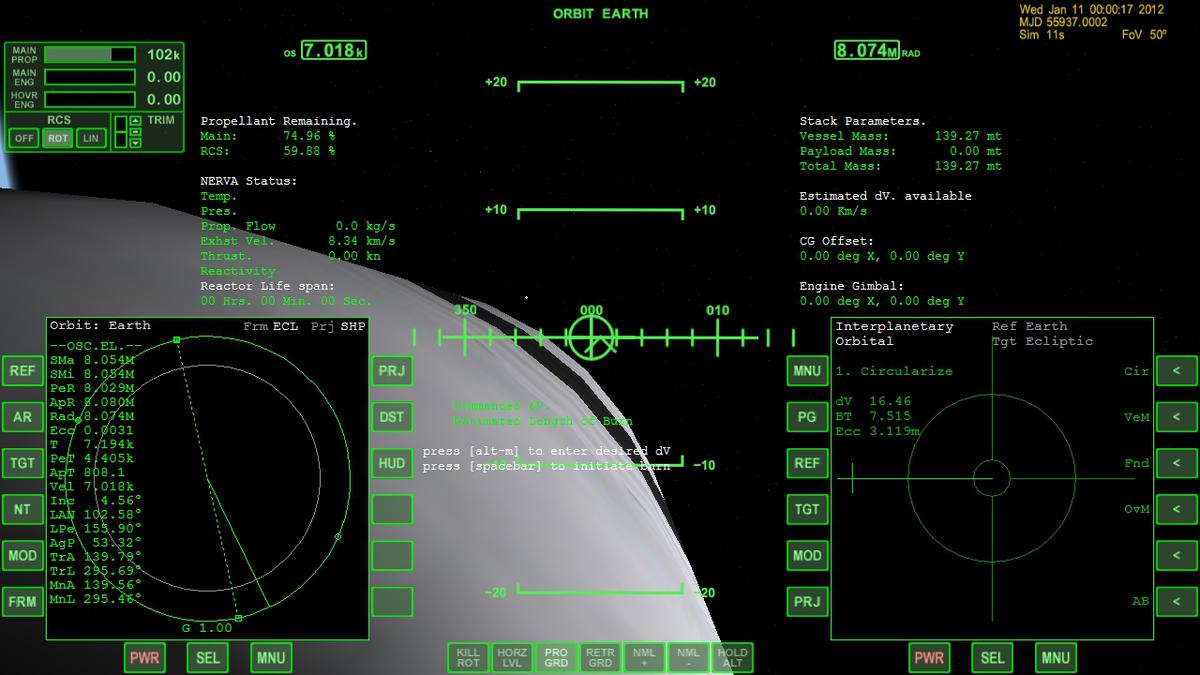Click the Orbit MFD's PRJ button

(x=392, y=370)
